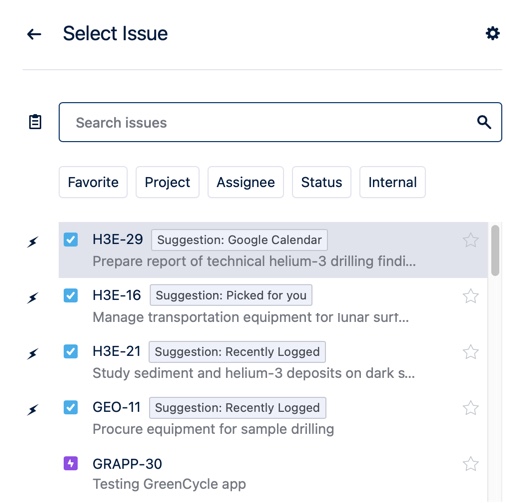Toggle the H3E-29 blue checkbox icon
The height and width of the screenshot is (503, 506).
(x=71, y=239)
